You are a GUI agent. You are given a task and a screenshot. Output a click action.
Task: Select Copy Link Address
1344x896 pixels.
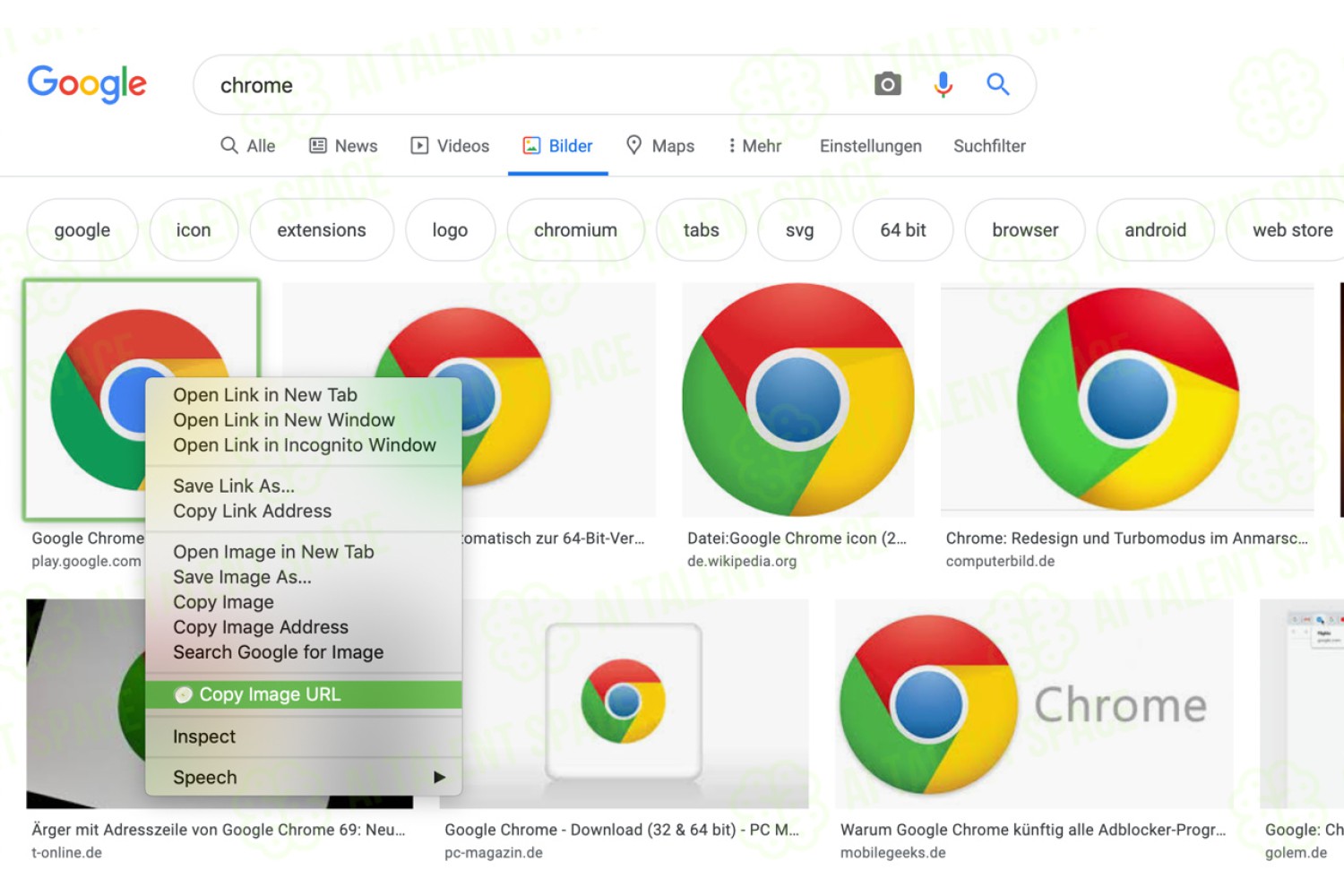304,511
